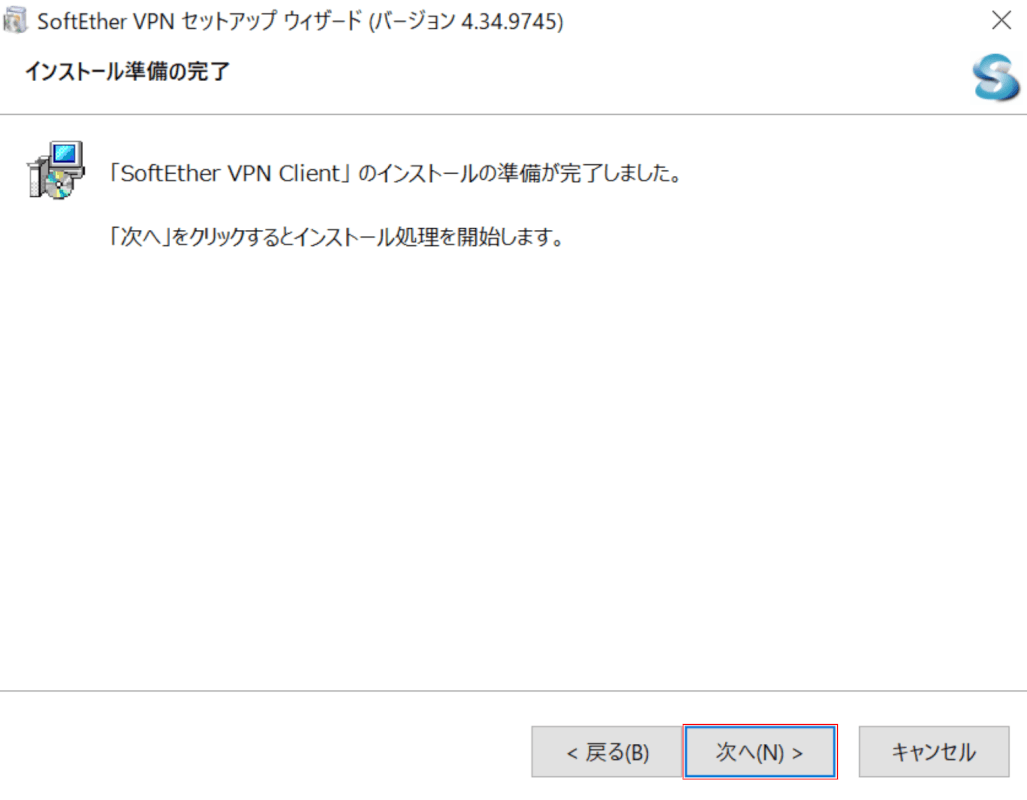
Task: Go back with the 戻る(B) button
Action: tap(607, 752)
